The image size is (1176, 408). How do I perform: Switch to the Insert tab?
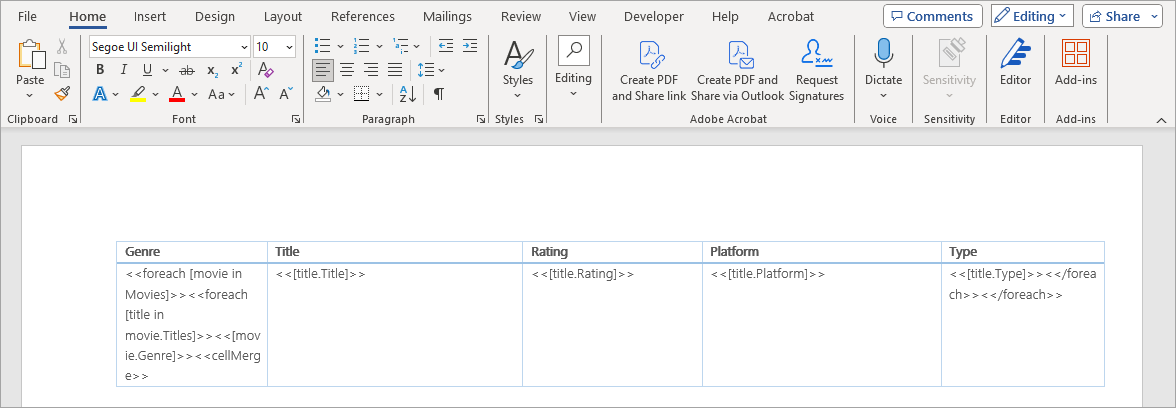coord(150,16)
